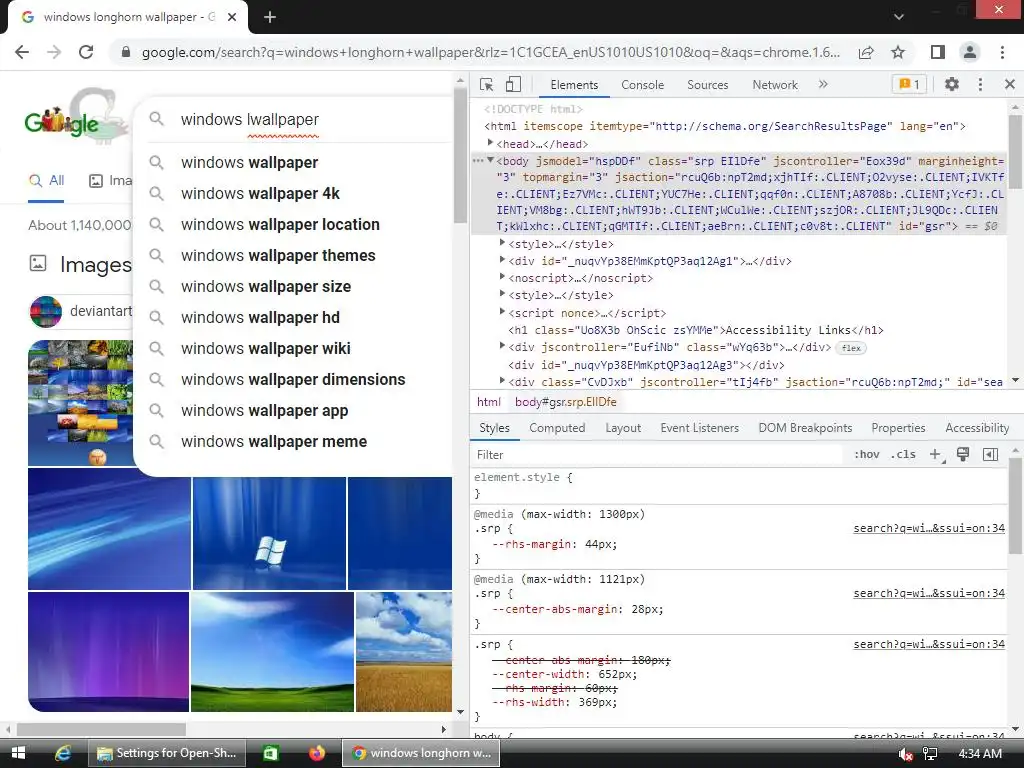Image resolution: width=1024 pixels, height=768 pixels.
Task: Switch to the Network tab
Action: (x=775, y=85)
